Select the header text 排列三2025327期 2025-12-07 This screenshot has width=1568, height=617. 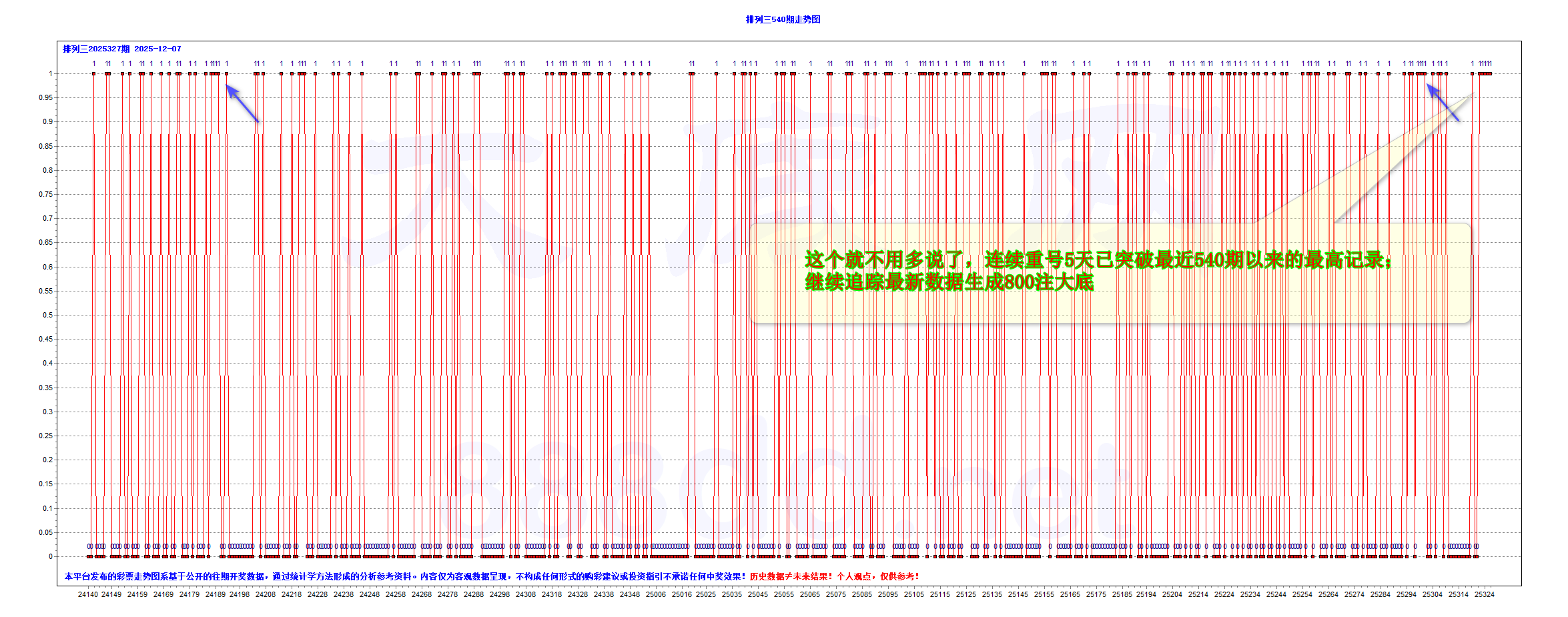(x=121, y=48)
